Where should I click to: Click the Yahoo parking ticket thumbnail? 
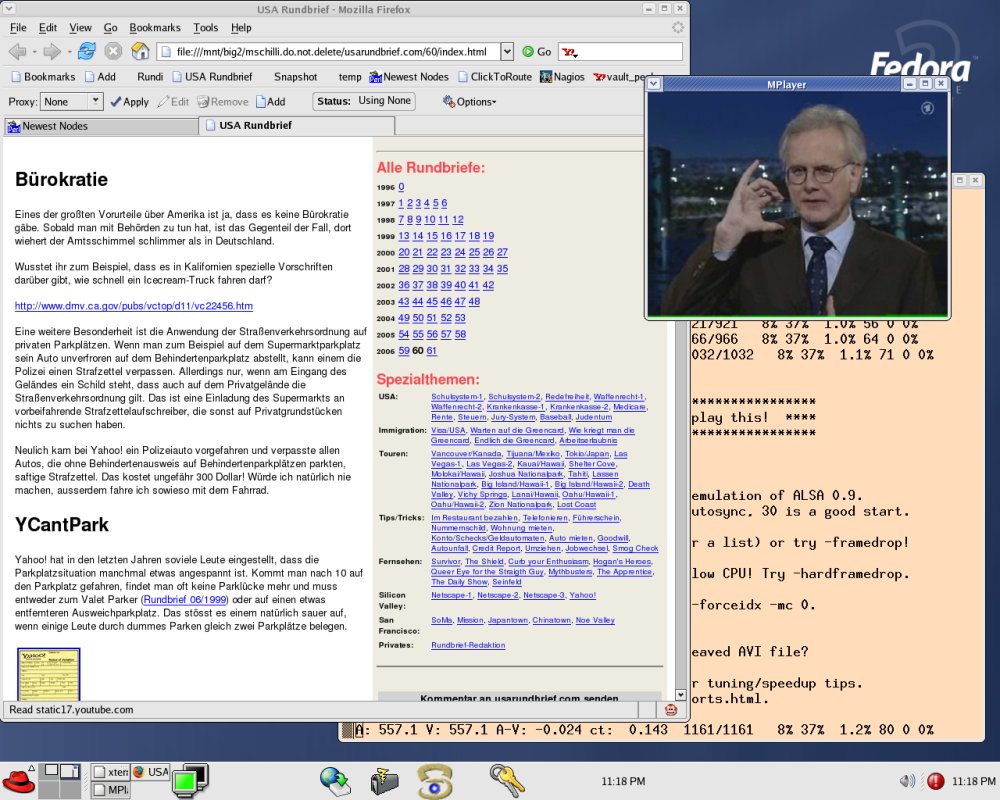click(48, 673)
